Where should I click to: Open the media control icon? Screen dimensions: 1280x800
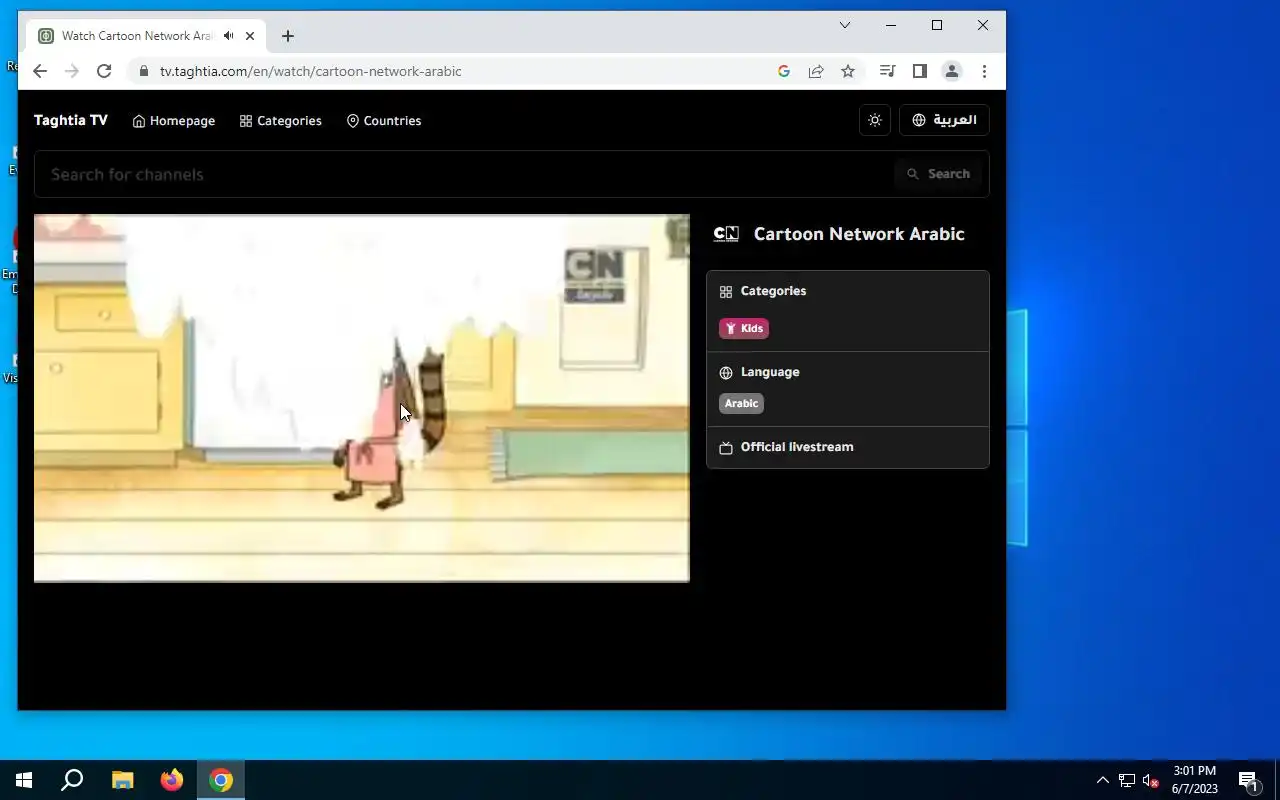tap(887, 71)
